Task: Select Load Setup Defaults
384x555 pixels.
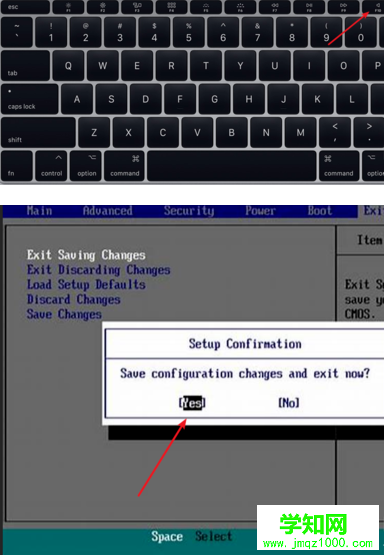Action: [86, 285]
